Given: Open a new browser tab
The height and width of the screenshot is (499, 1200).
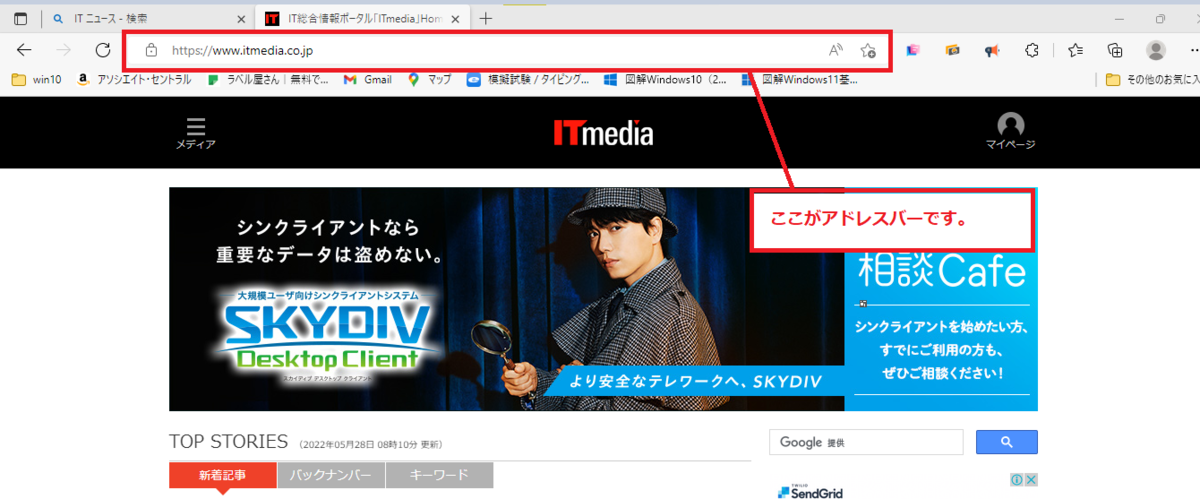Looking at the screenshot, I should pyautogui.click(x=486, y=19).
